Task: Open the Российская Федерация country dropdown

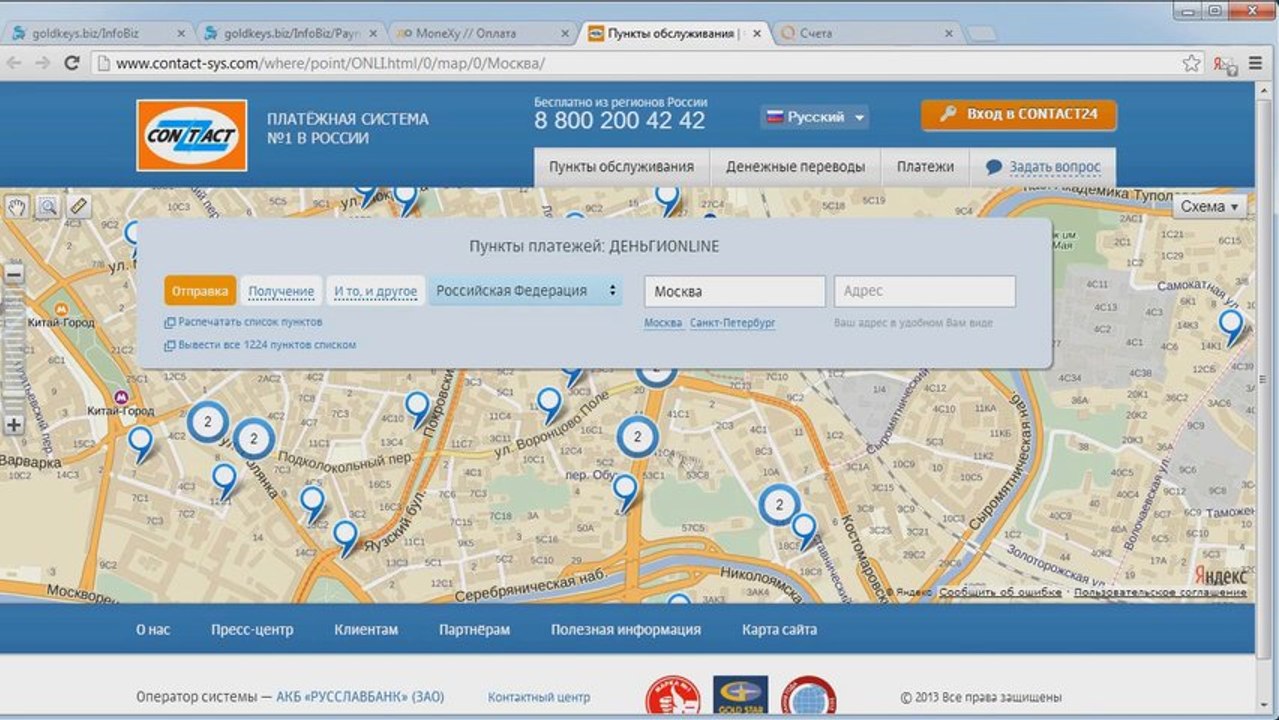Action: (526, 291)
